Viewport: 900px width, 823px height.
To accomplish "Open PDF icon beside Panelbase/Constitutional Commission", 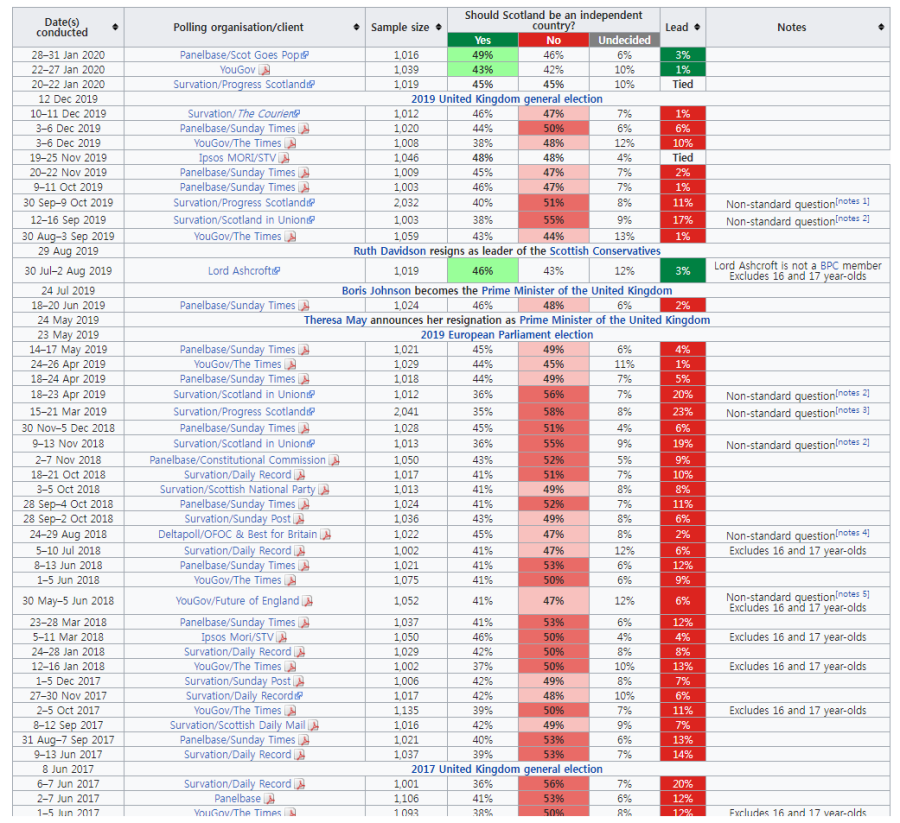I will coord(335,461).
